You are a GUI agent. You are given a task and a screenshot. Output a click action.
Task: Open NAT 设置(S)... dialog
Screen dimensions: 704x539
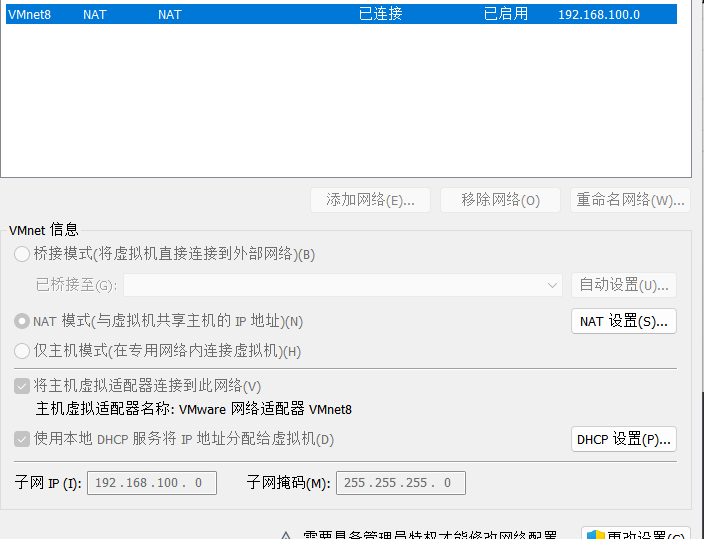pyautogui.click(x=624, y=321)
